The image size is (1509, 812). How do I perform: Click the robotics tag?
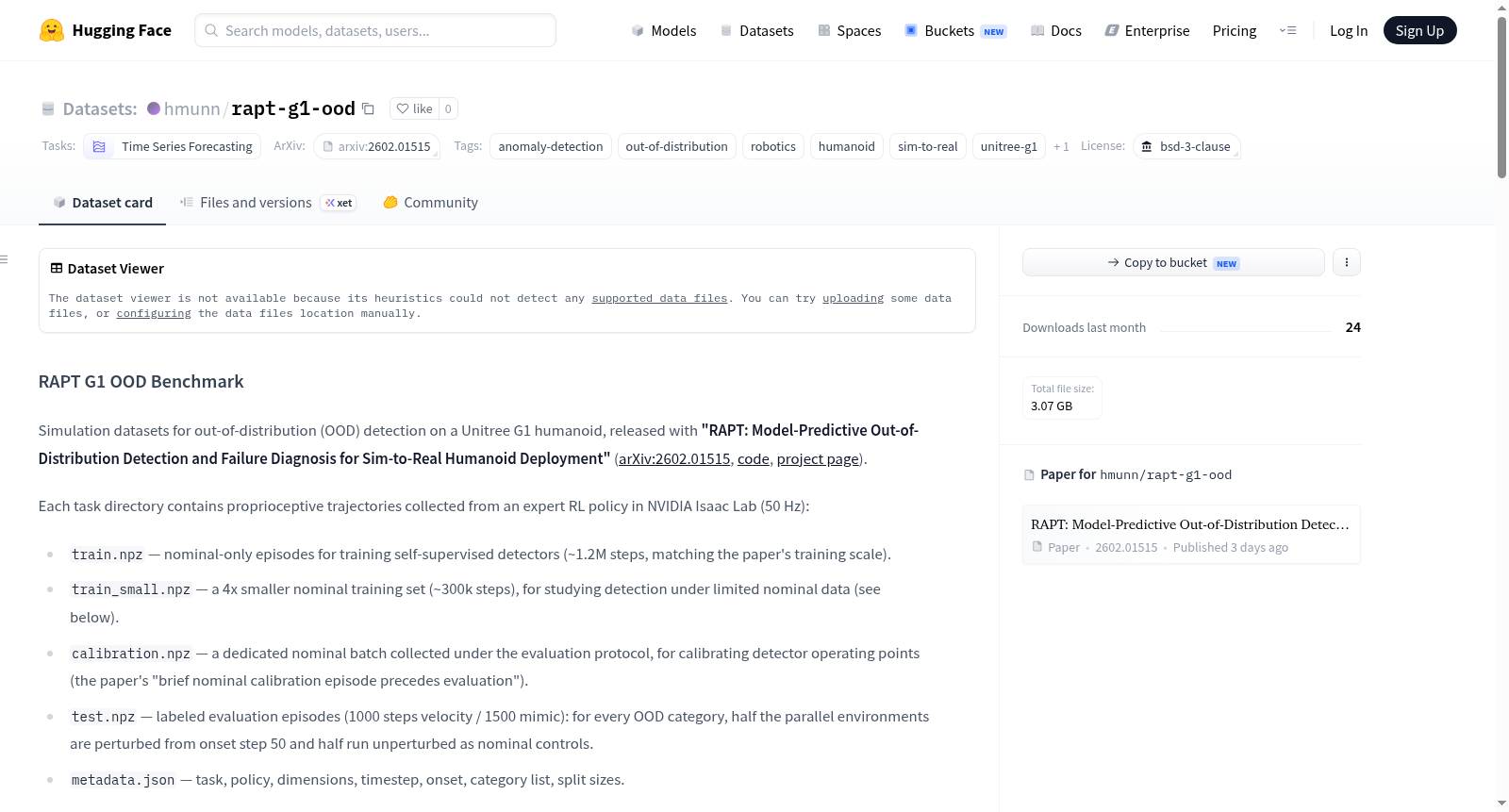pos(773,146)
